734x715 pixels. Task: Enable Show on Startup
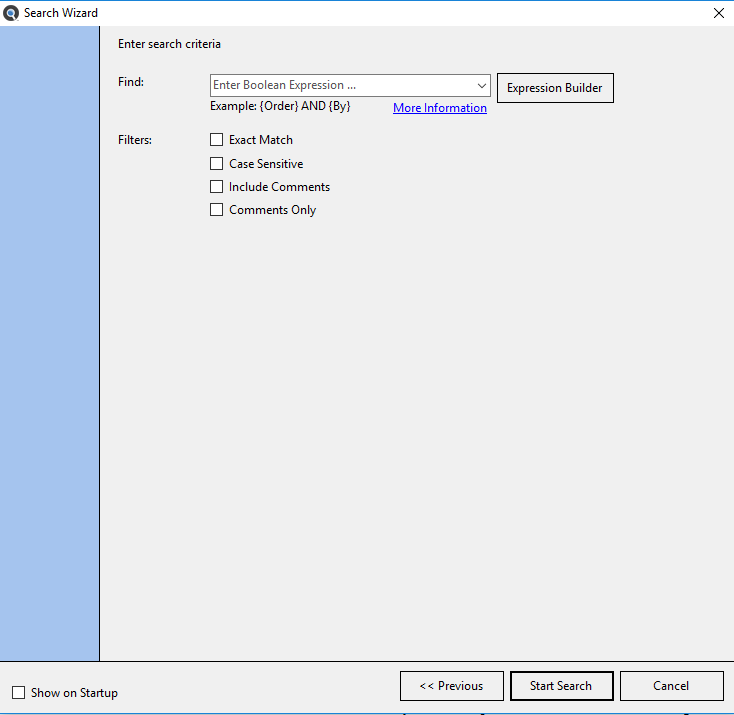point(18,692)
